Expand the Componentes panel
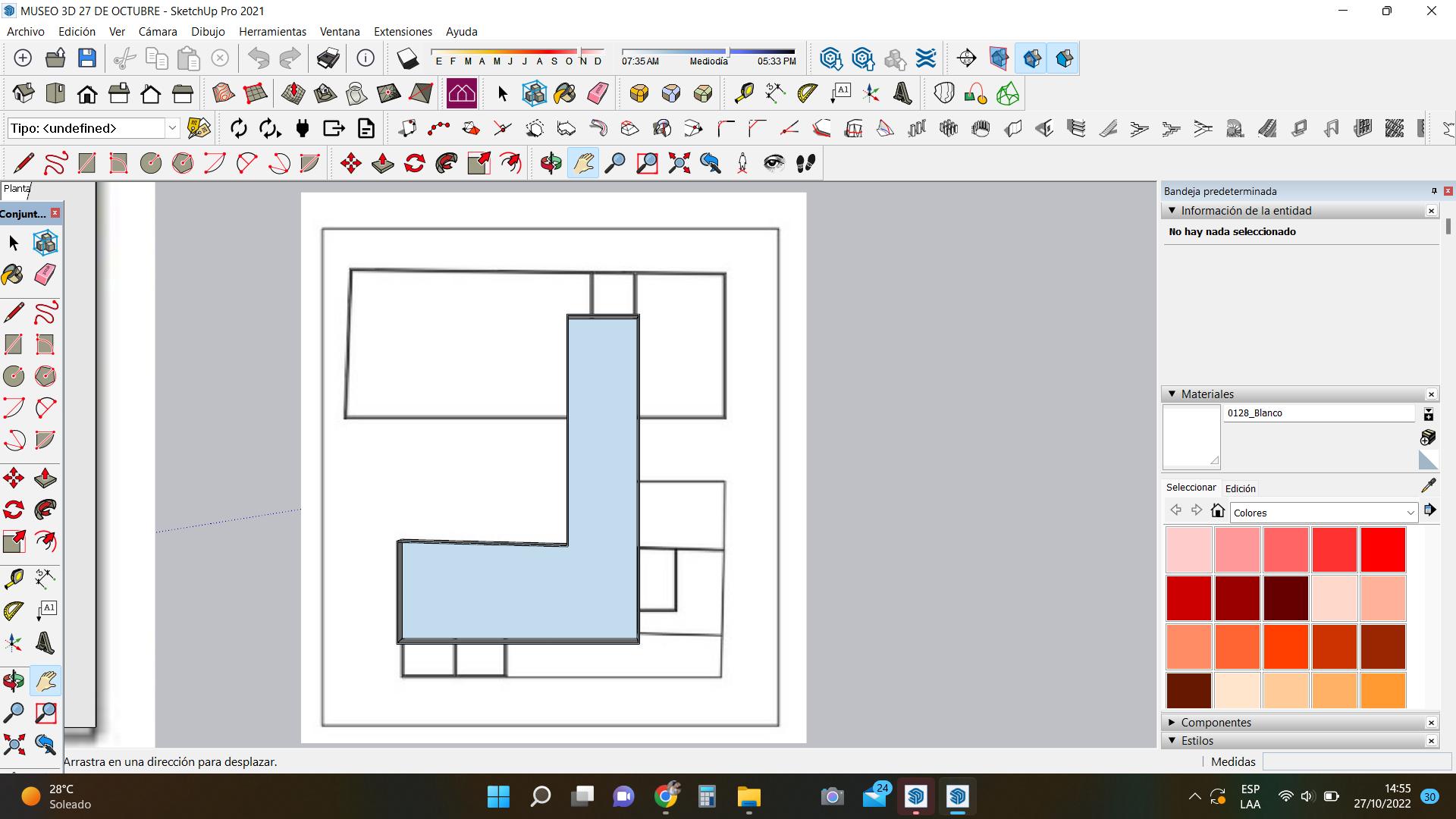 click(x=1216, y=722)
